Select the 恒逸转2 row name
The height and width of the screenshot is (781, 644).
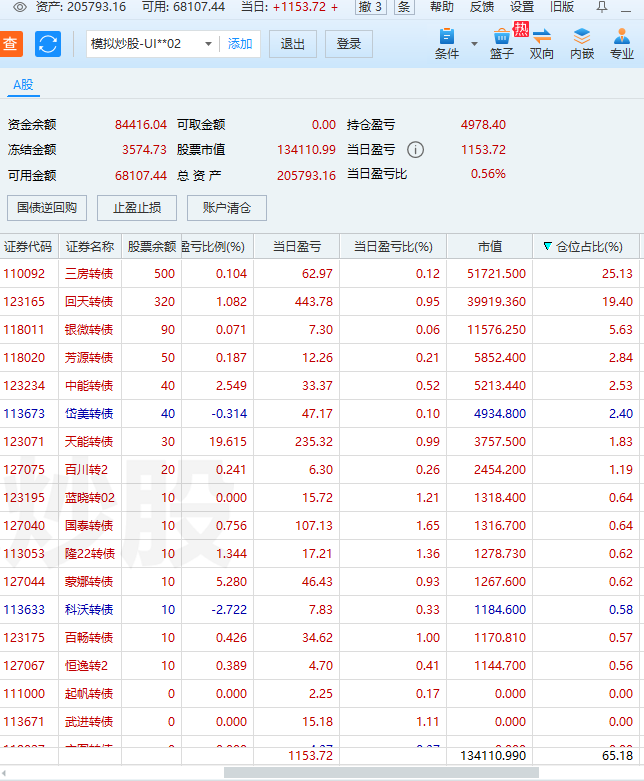[86, 665]
